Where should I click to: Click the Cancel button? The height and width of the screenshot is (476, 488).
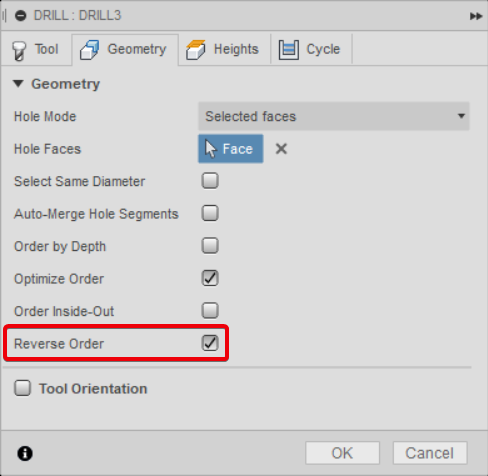pyautogui.click(x=430, y=453)
